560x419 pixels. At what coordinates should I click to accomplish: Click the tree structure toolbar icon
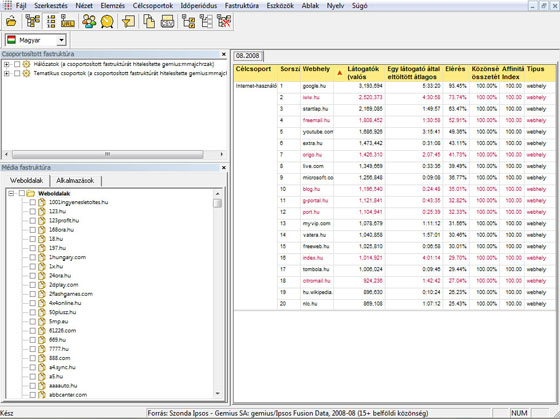32,21
